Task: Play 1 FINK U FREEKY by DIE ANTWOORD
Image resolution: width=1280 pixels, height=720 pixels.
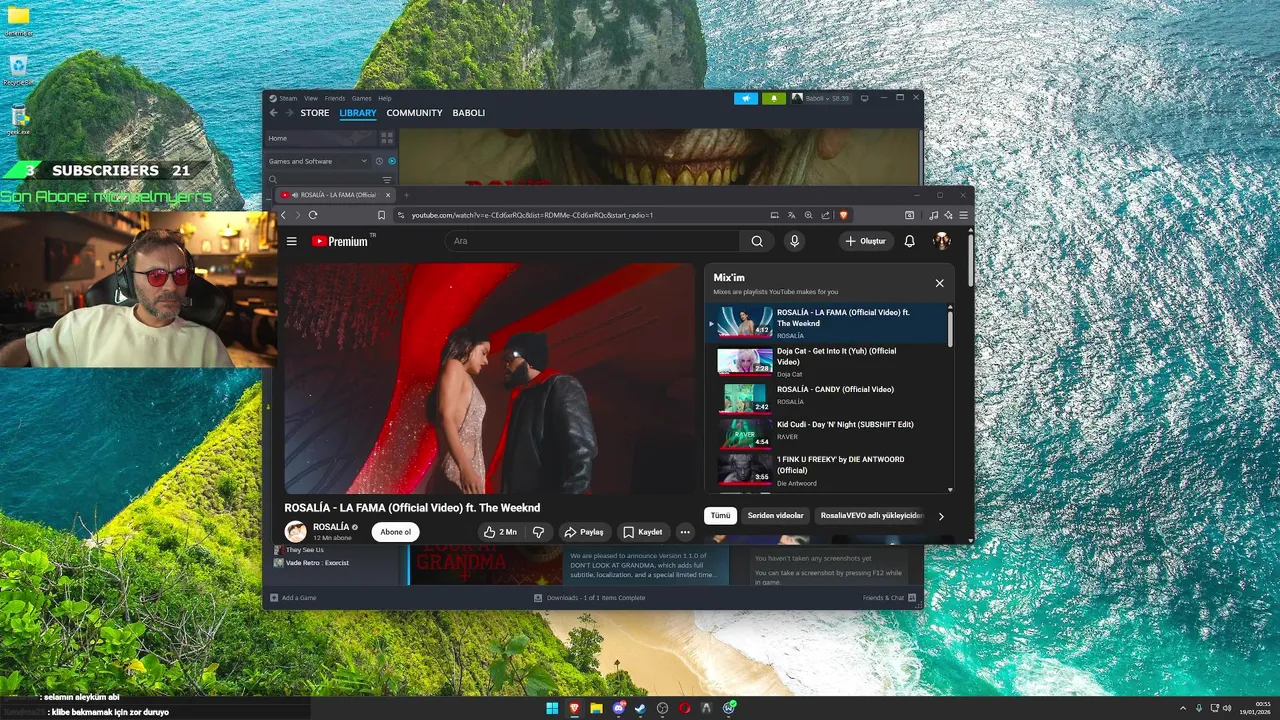Action: click(828, 470)
